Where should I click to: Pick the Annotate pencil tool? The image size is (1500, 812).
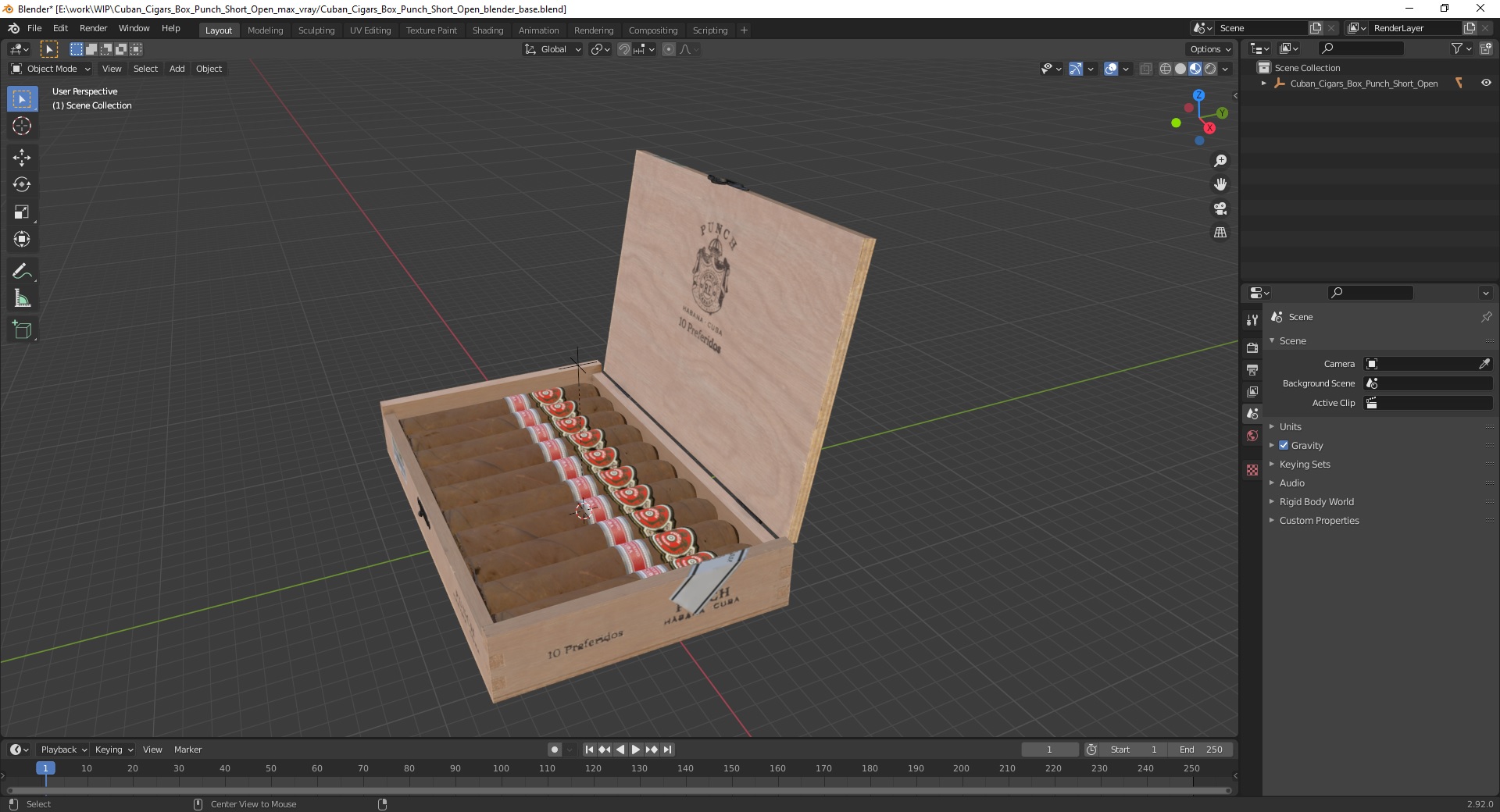pos(22,272)
